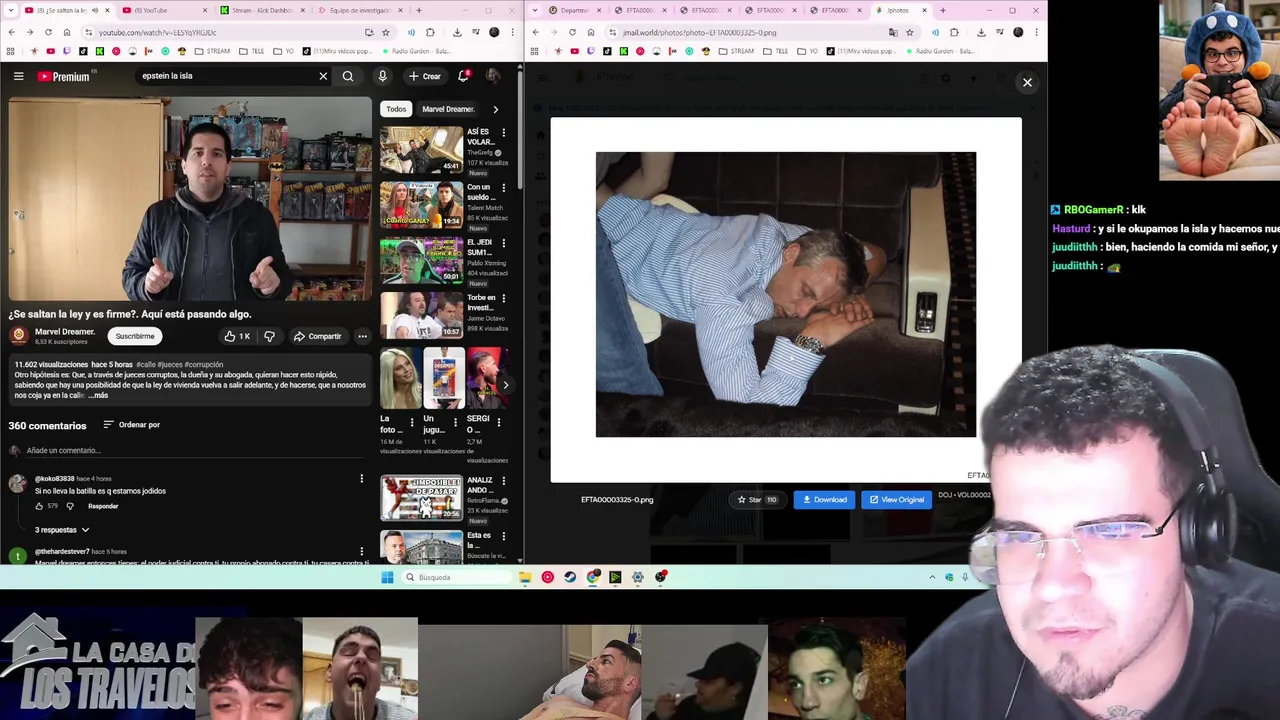Click the jmail.world address bar URL
The image size is (1280, 720).
700,32
